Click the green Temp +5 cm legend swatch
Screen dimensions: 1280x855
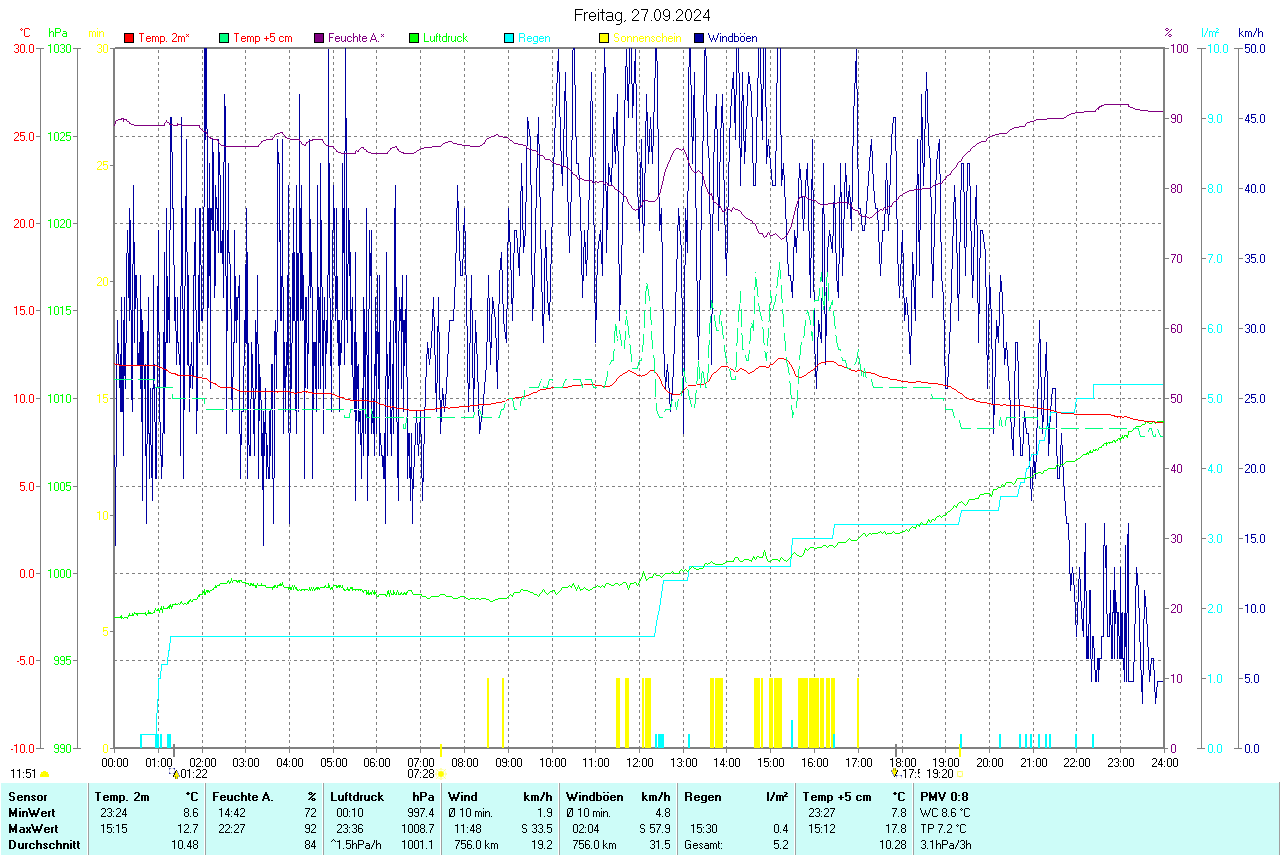pyautogui.click(x=224, y=38)
